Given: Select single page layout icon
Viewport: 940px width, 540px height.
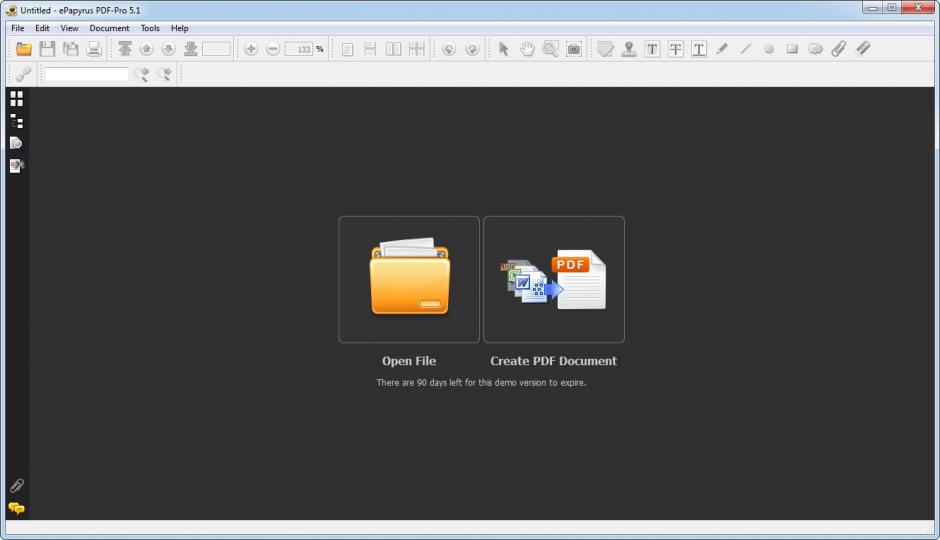Looking at the screenshot, I should pos(347,49).
